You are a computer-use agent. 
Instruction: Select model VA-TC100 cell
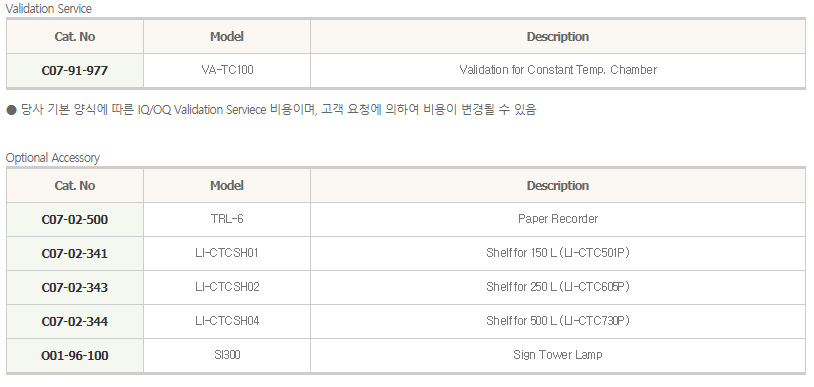[x=227, y=70]
